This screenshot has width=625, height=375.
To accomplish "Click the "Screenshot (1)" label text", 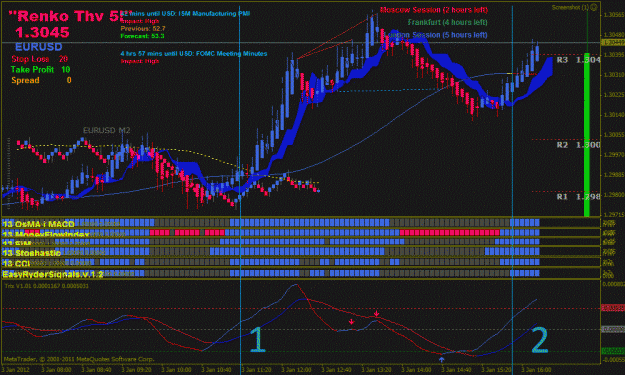I will click(570, 7).
